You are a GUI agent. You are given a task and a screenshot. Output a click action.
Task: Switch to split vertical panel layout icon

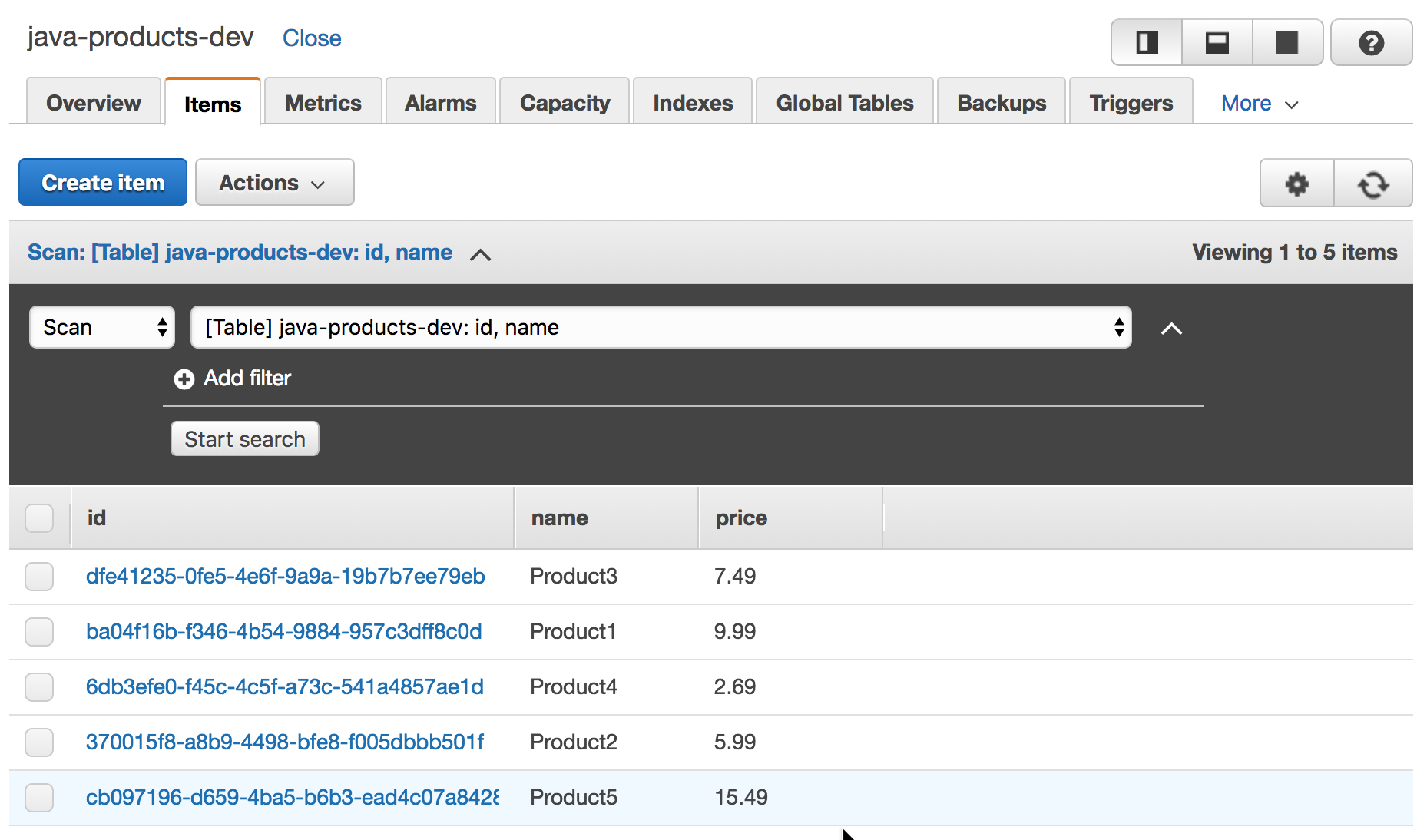tap(1147, 43)
